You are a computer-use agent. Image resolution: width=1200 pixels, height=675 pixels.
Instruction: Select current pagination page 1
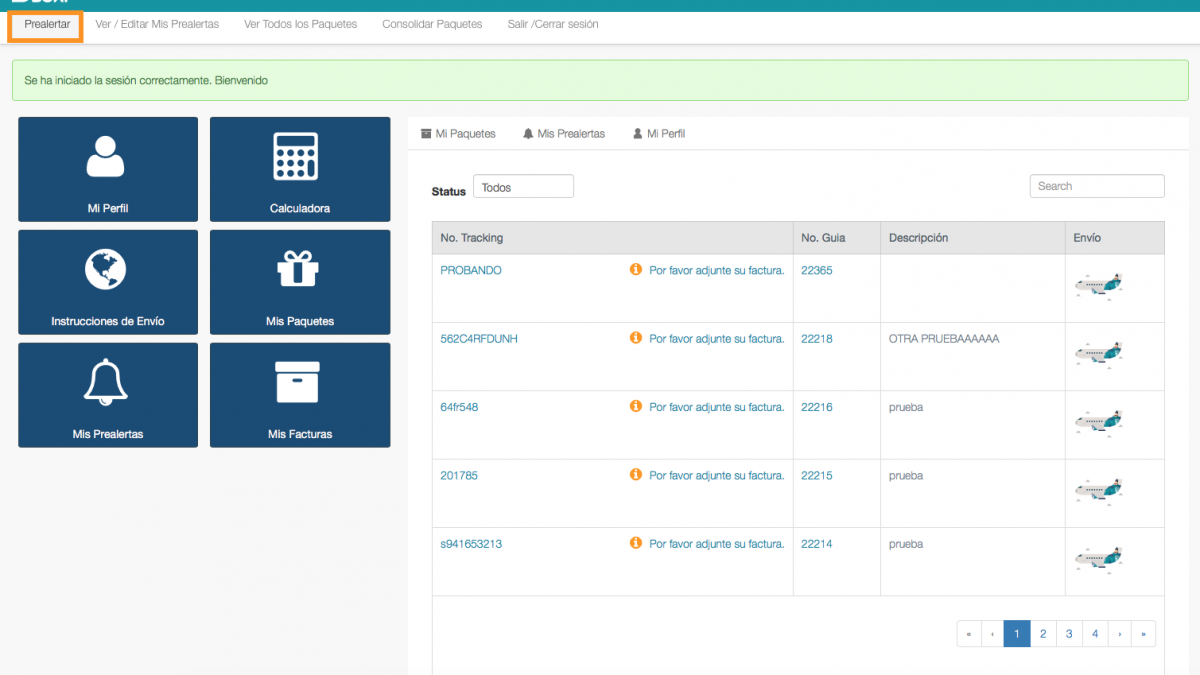pos(1017,634)
